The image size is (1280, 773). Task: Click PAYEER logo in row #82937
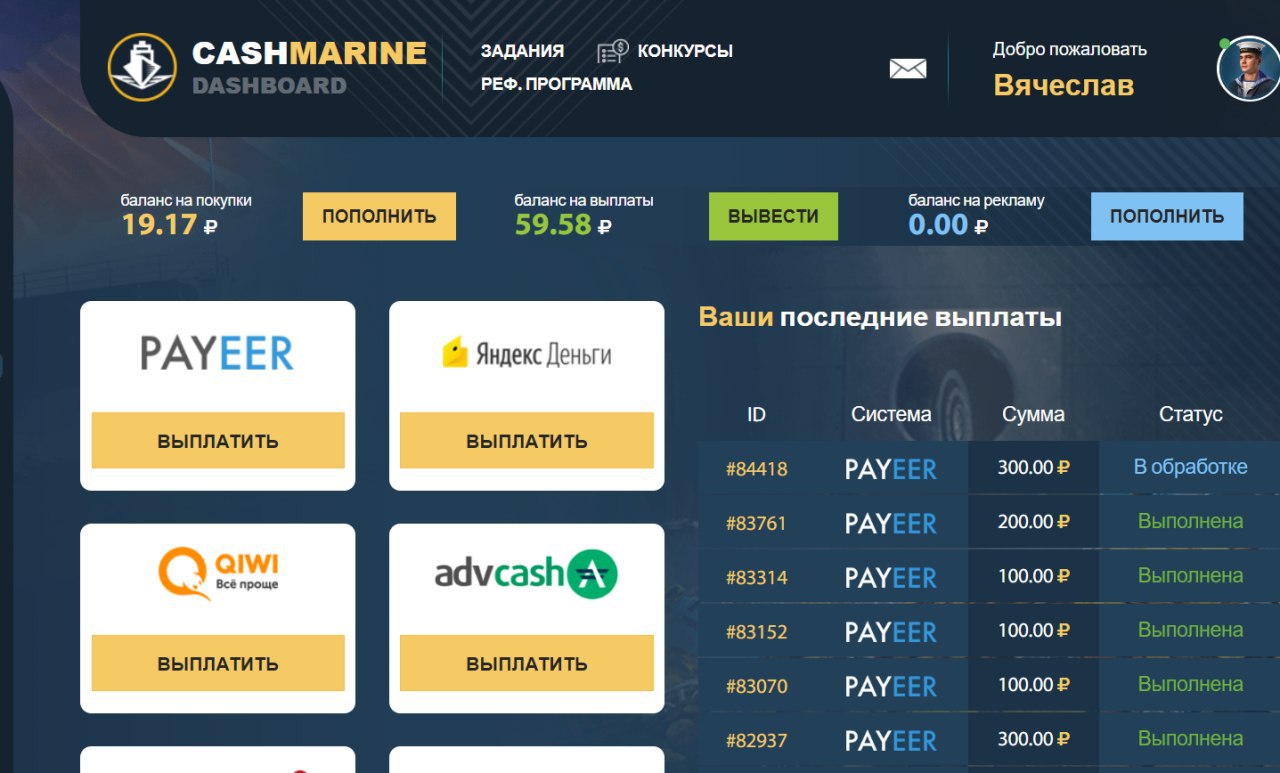891,741
